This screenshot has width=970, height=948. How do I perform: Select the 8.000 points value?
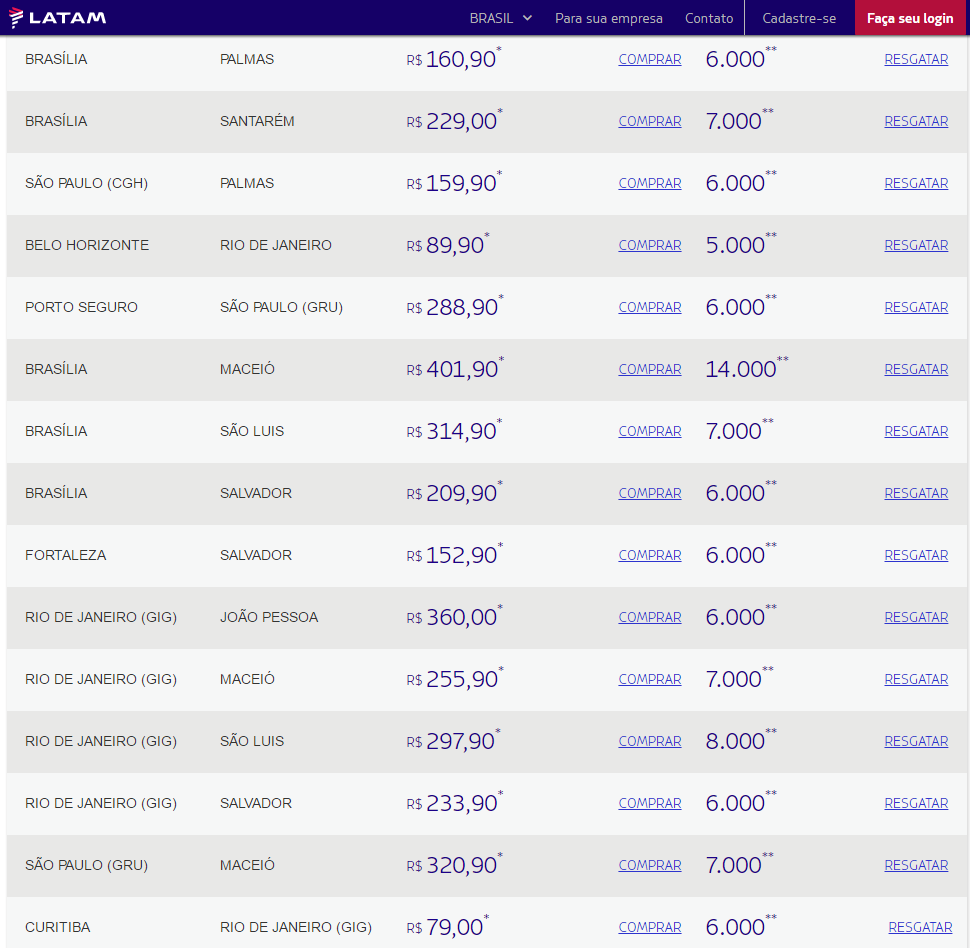pos(740,740)
